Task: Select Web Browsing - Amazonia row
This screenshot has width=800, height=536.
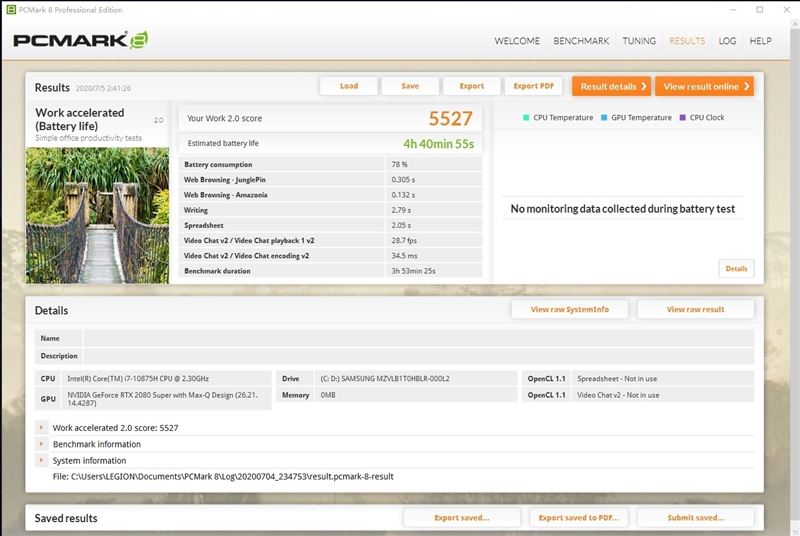Action: [331, 195]
